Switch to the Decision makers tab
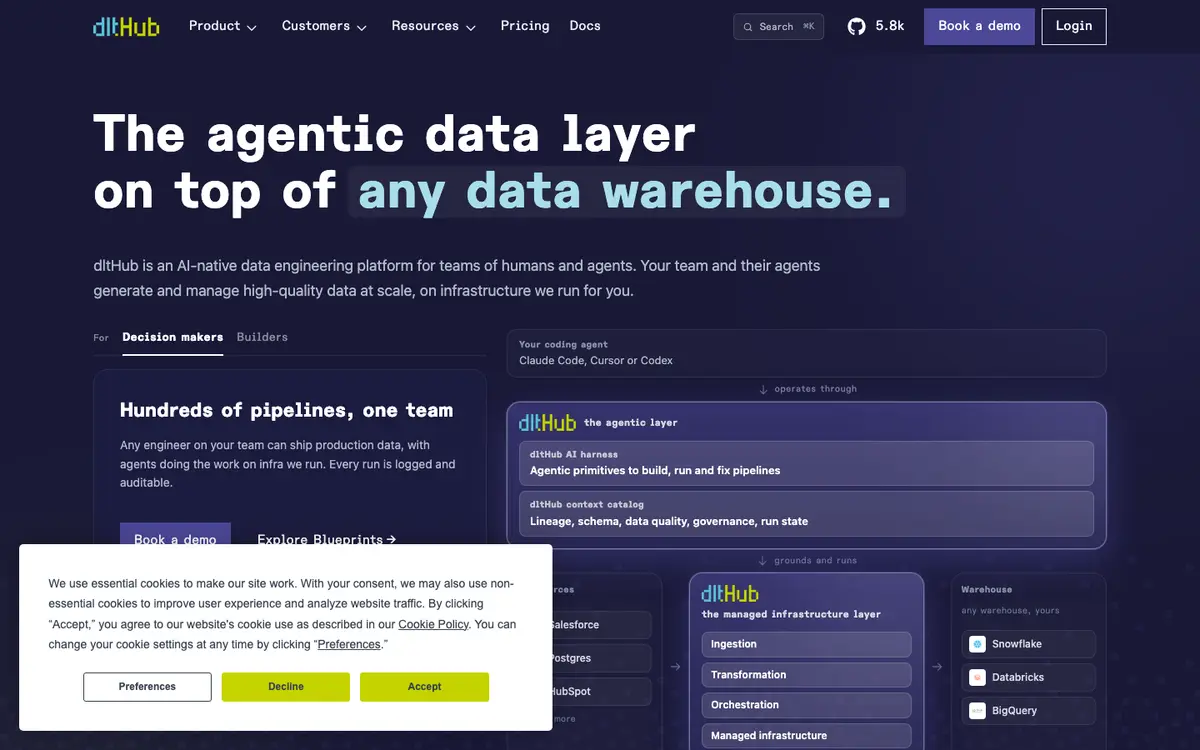Screen dimensions: 1200x750 173,337
